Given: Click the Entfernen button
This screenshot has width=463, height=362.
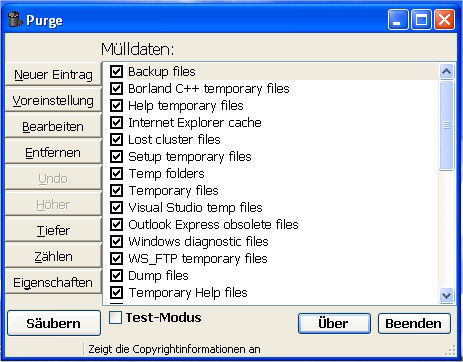Looking at the screenshot, I should [x=53, y=152].
